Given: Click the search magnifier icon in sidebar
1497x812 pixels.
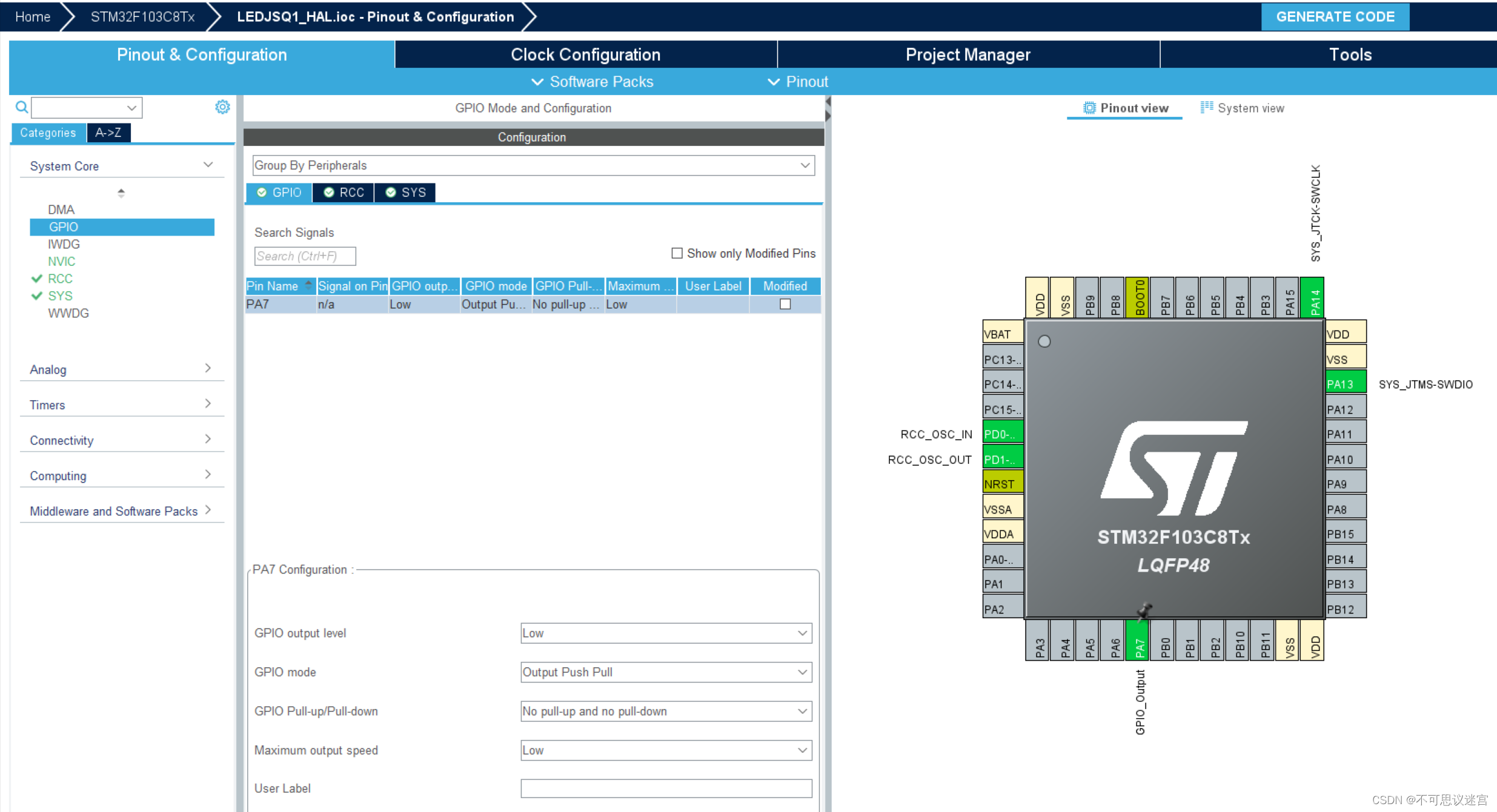Looking at the screenshot, I should pos(22,107).
